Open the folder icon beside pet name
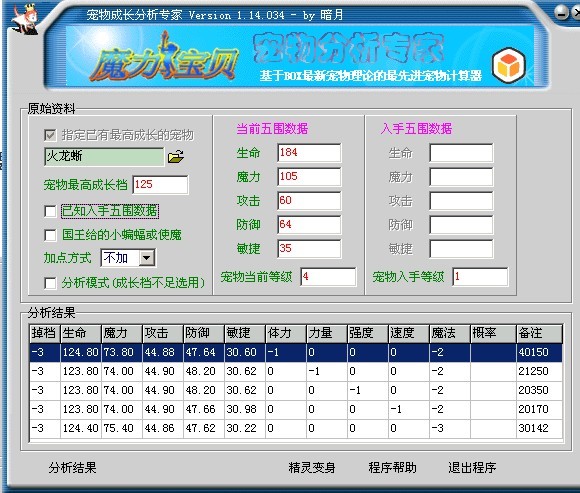The width and height of the screenshot is (580, 493). click(176, 156)
